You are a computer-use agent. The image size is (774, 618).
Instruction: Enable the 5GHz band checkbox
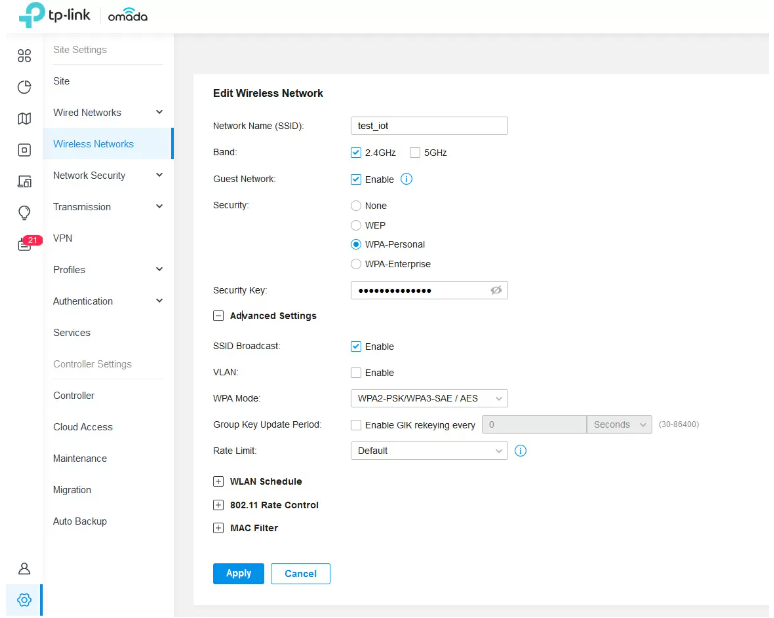[x=416, y=153]
